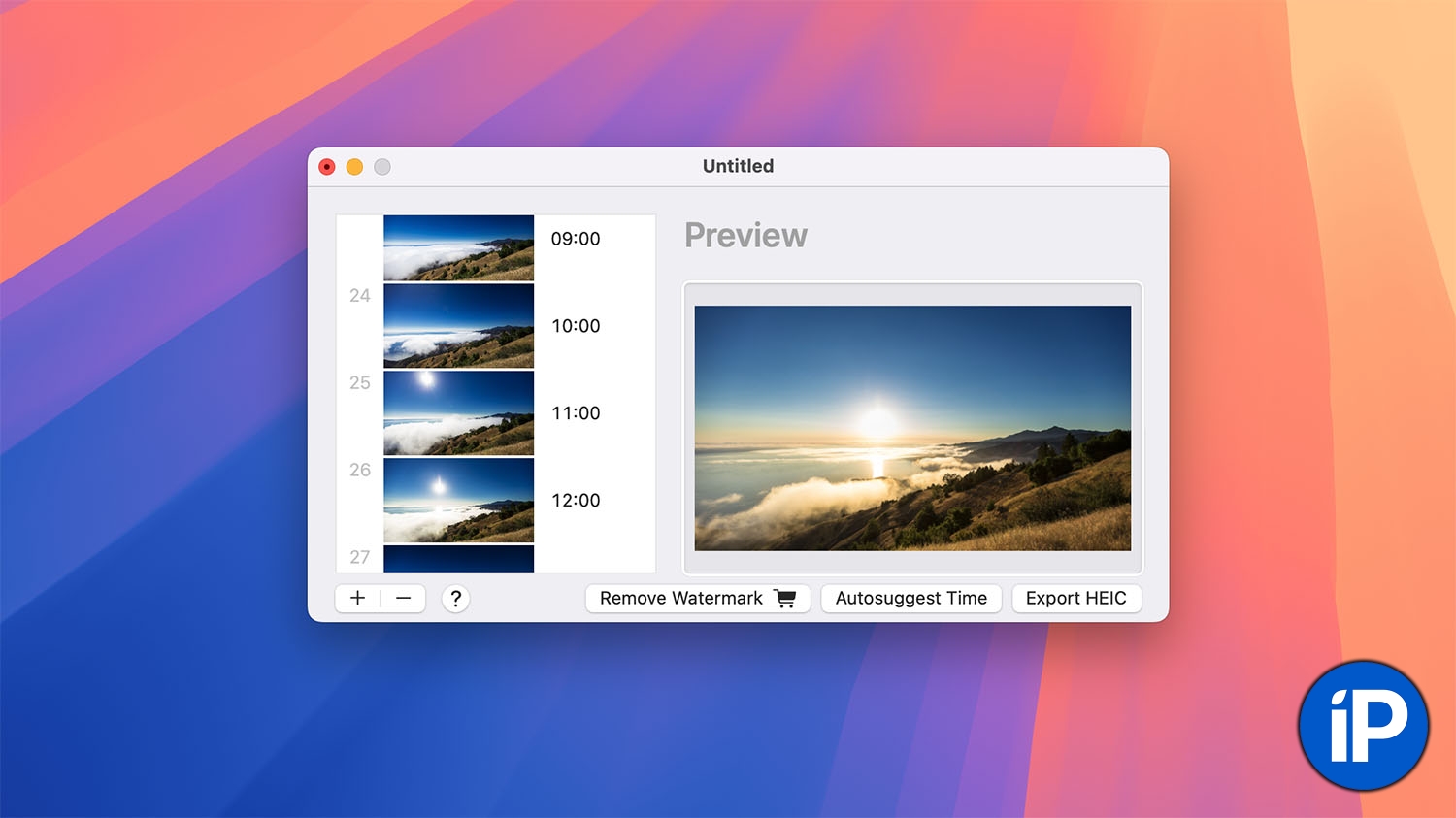Select the partially visible thumbnail in row 27
The width and height of the screenshot is (1456, 818).
coord(458,559)
